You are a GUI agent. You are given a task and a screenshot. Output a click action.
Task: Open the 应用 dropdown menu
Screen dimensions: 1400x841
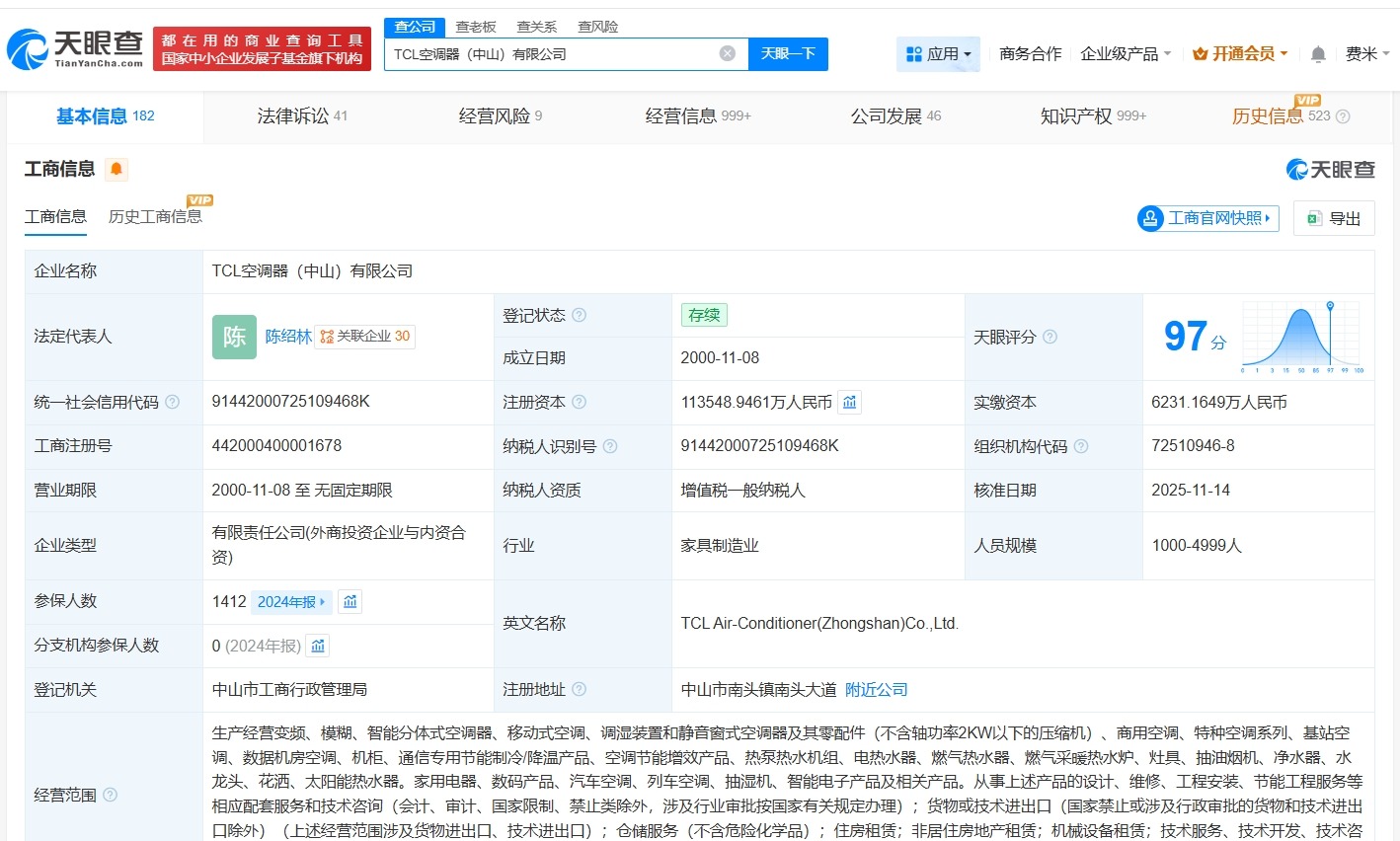point(938,54)
